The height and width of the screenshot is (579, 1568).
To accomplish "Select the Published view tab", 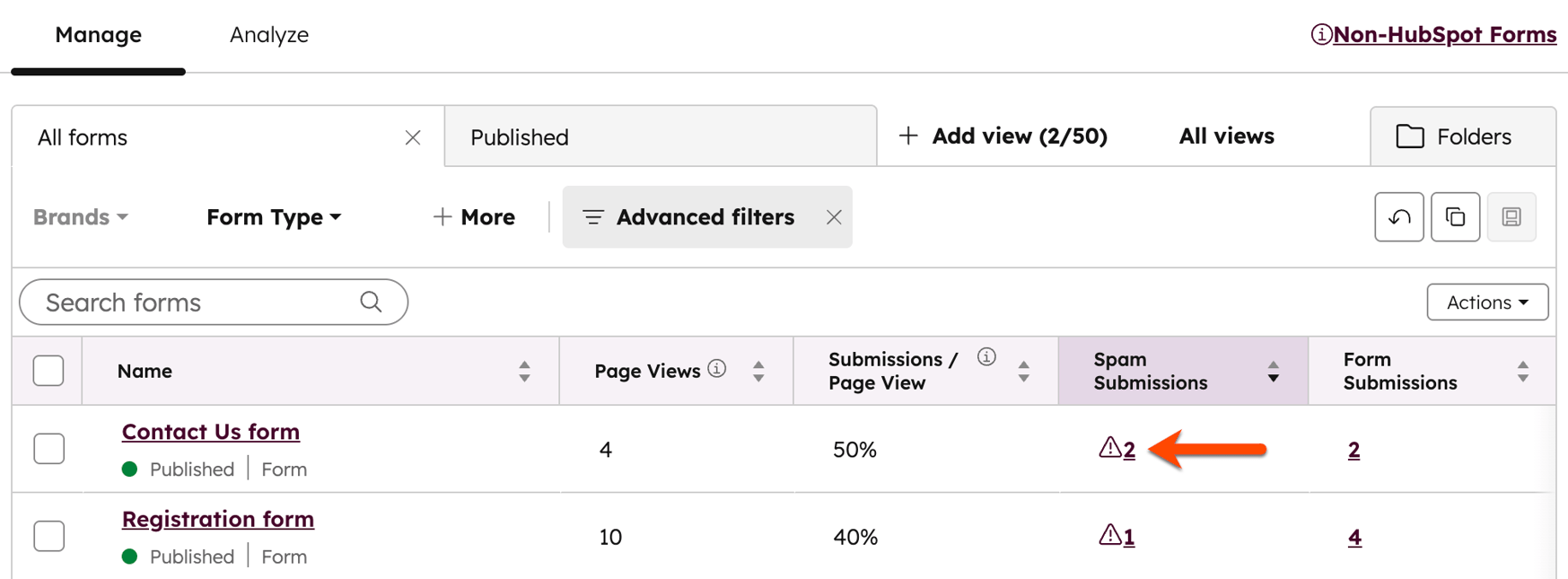I will point(519,136).
